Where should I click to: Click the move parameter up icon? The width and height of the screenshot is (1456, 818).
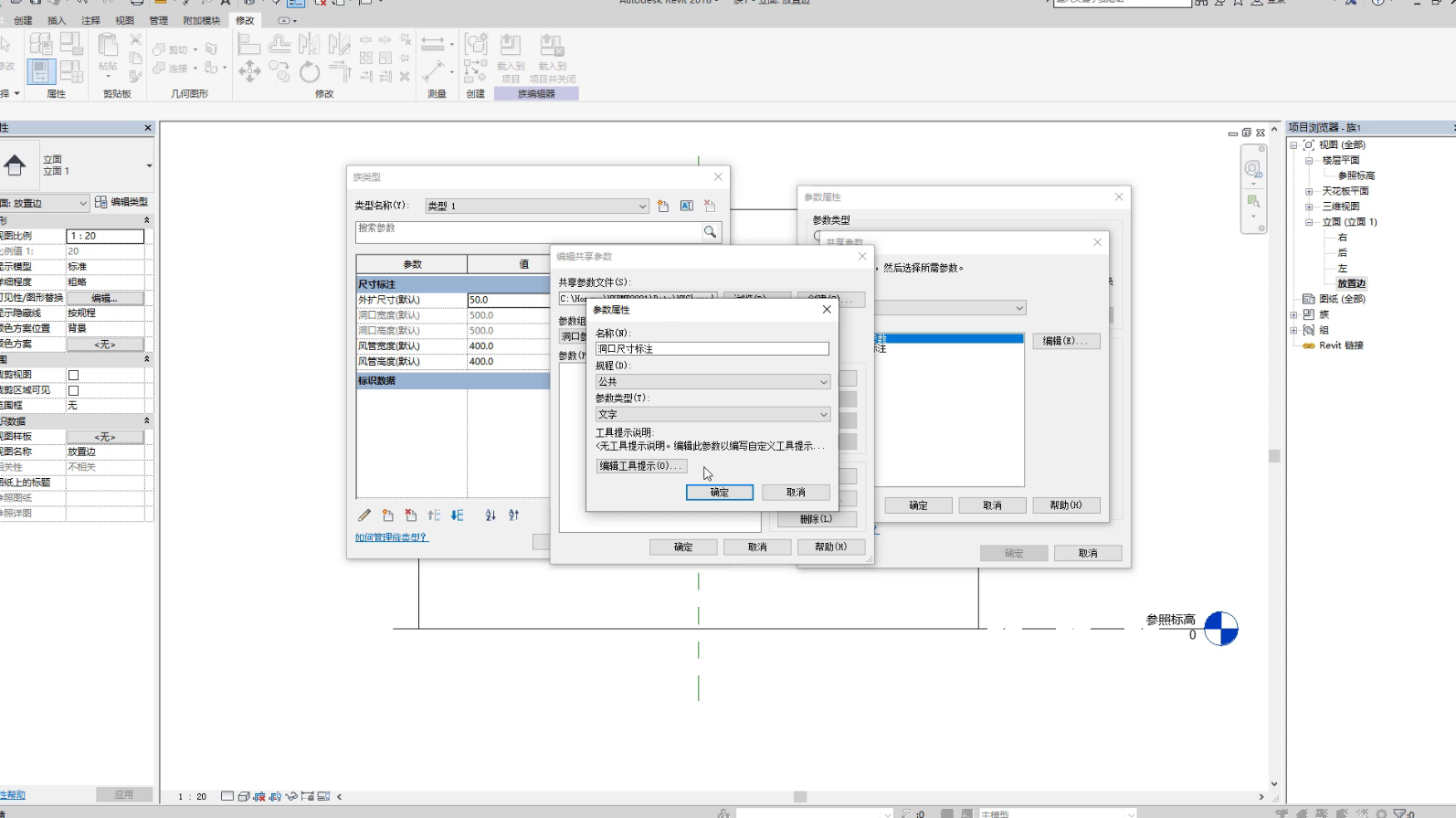[x=434, y=515]
